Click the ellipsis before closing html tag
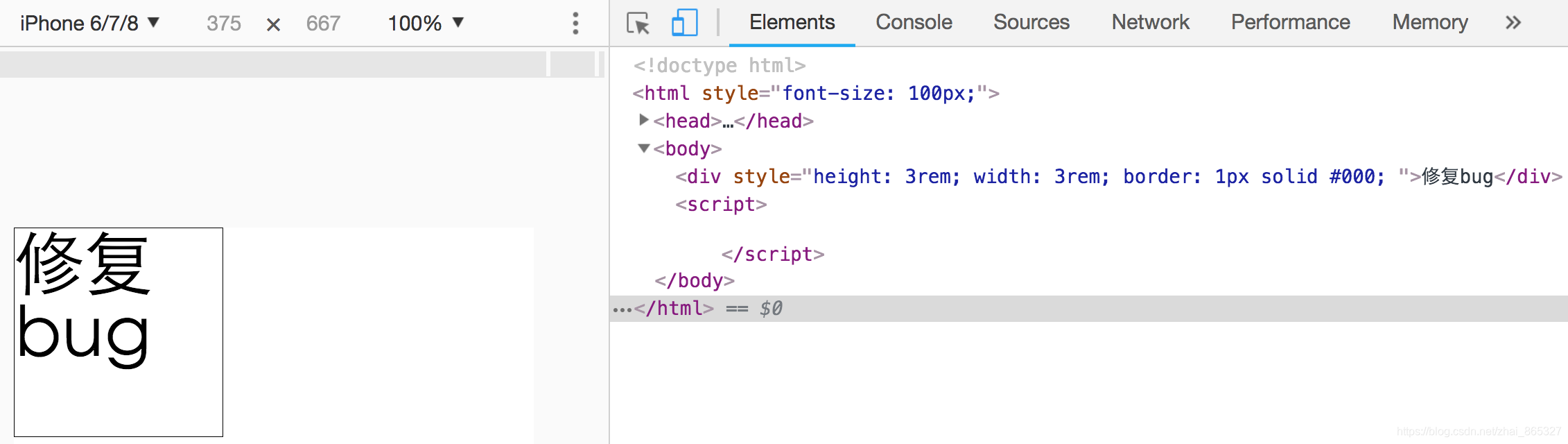 coord(622,309)
